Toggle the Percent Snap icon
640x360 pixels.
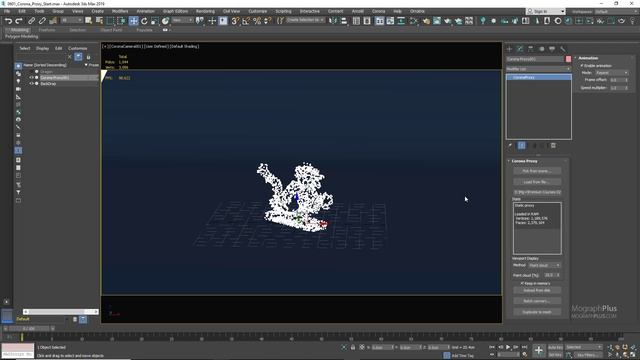[257, 21]
